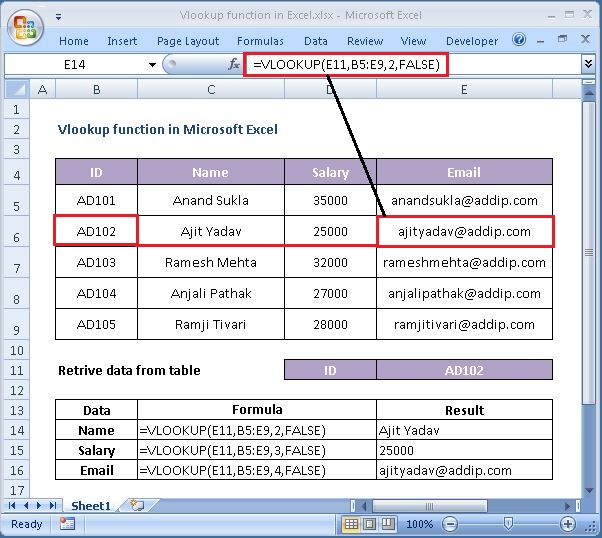Select column A header
Image resolution: width=602 pixels, height=538 pixels.
[43, 89]
